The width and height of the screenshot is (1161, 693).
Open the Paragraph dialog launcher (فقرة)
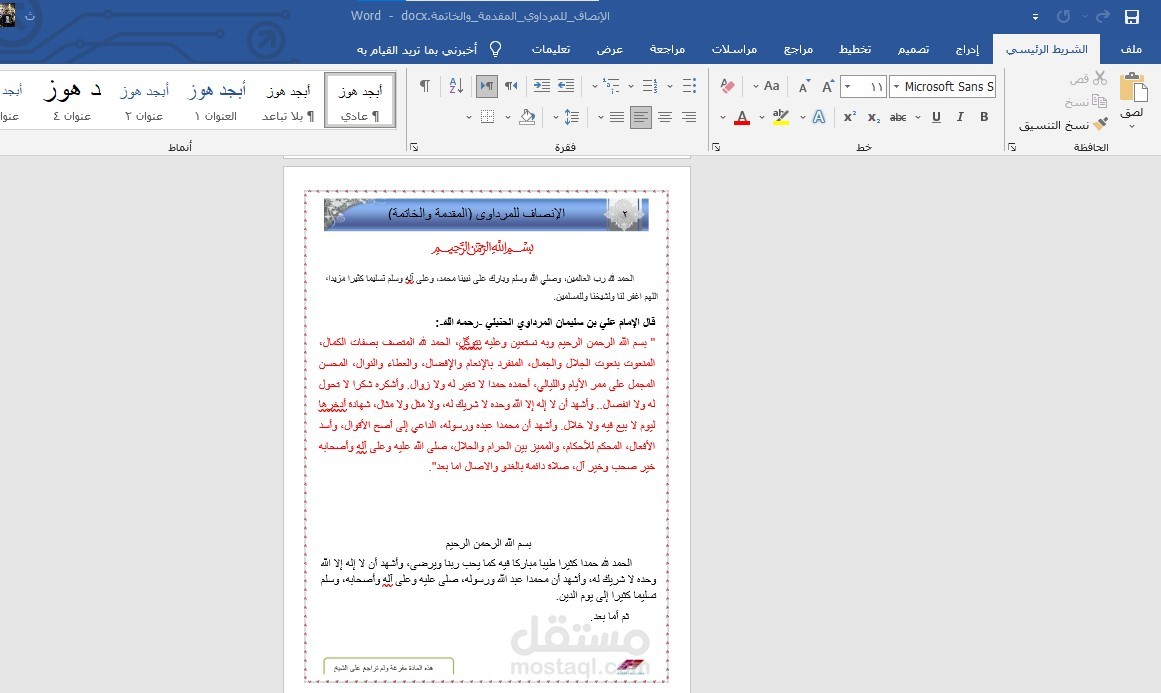tap(414, 147)
